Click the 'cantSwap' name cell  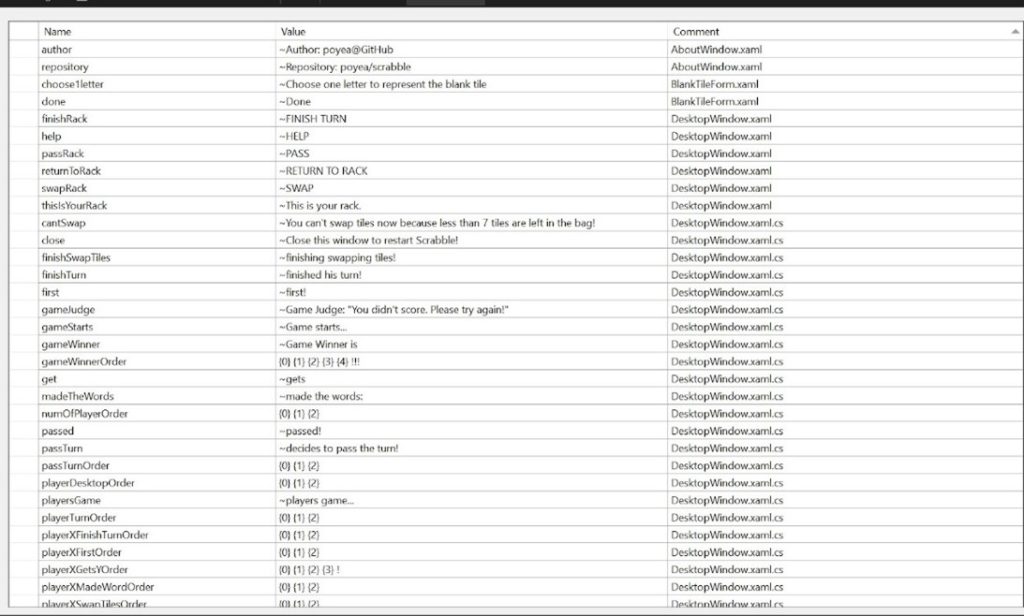coord(63,223)
